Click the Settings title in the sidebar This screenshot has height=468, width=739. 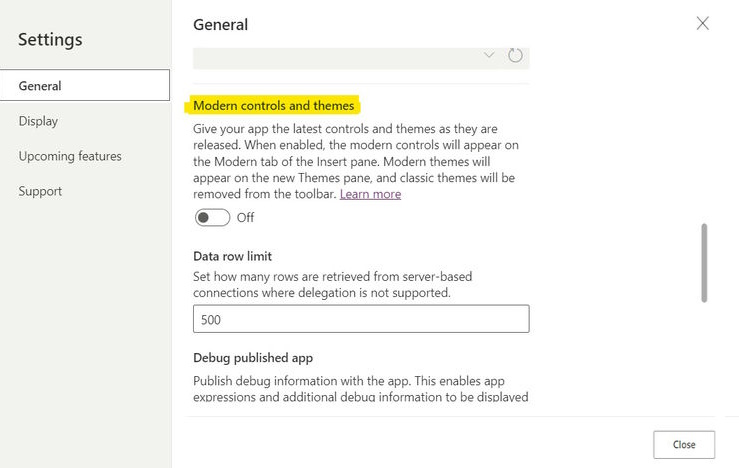50,40
